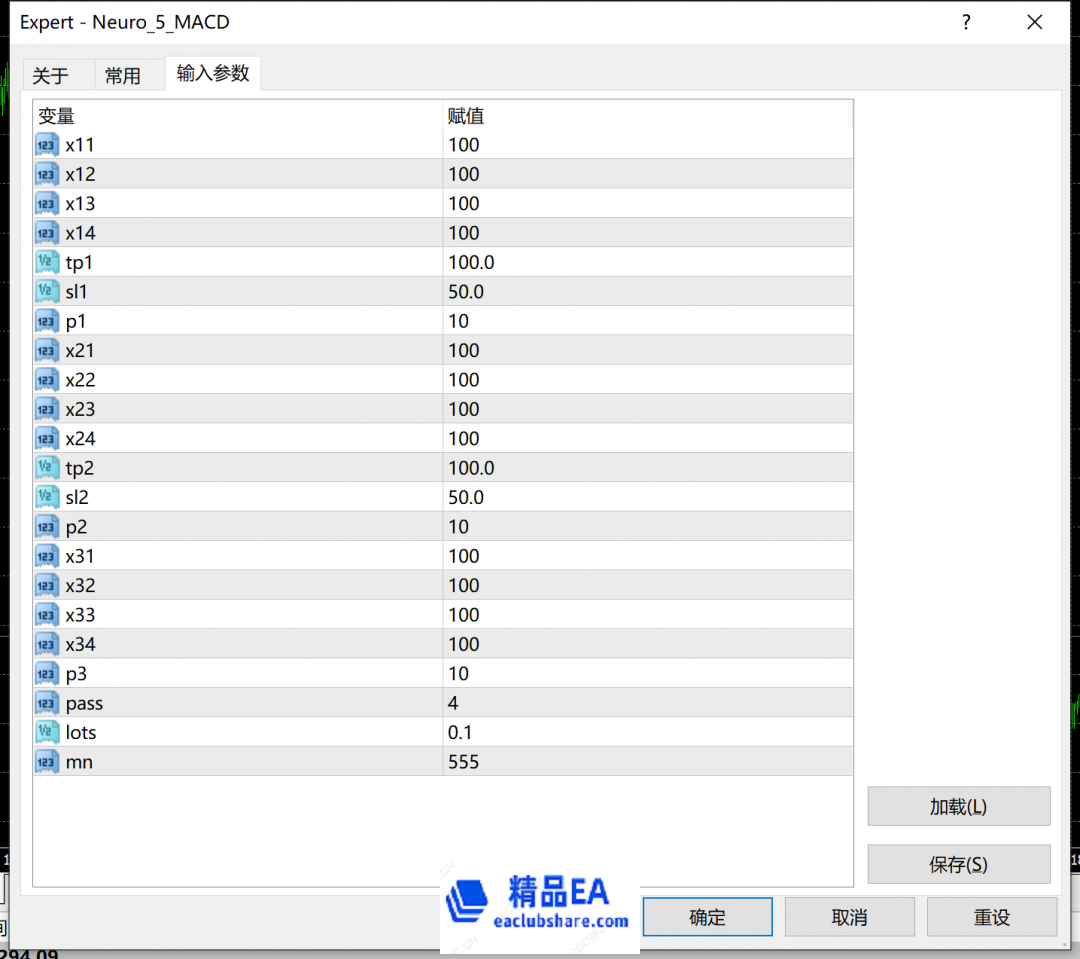Click the double-type icon beside sl1

[48, 292]
